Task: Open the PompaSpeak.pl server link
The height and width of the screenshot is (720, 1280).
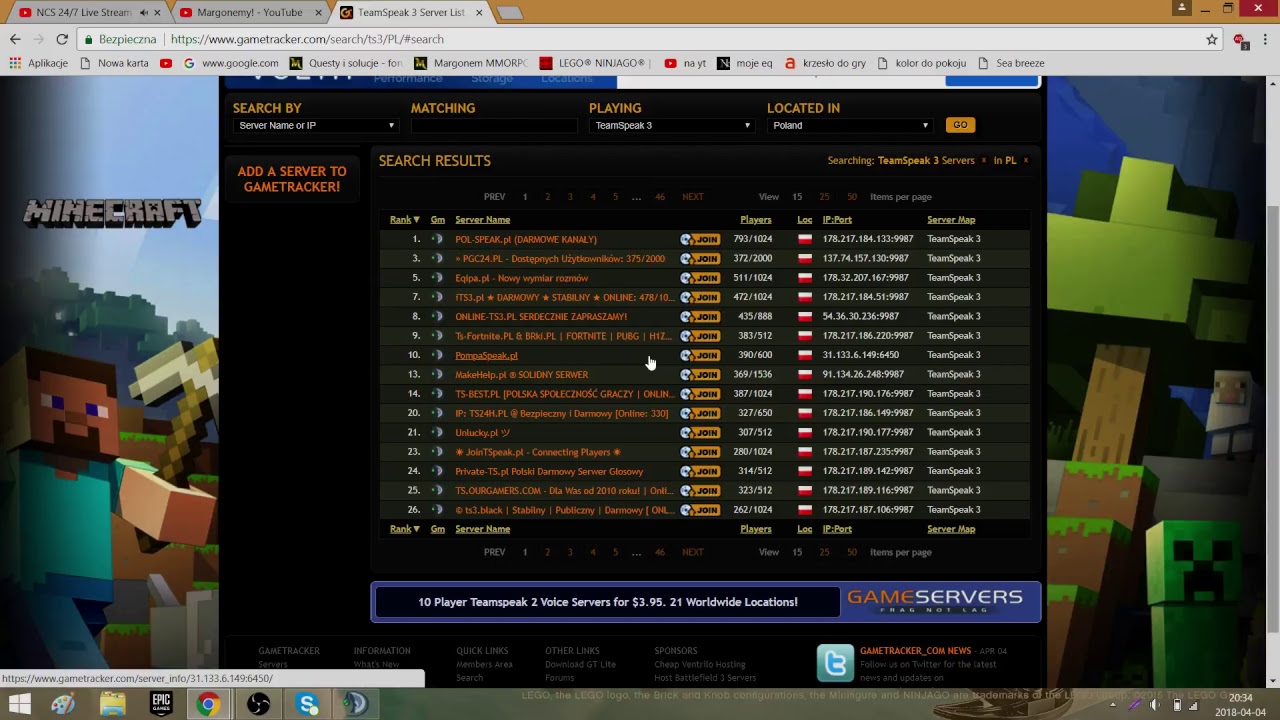Action: tap(486, 355)
